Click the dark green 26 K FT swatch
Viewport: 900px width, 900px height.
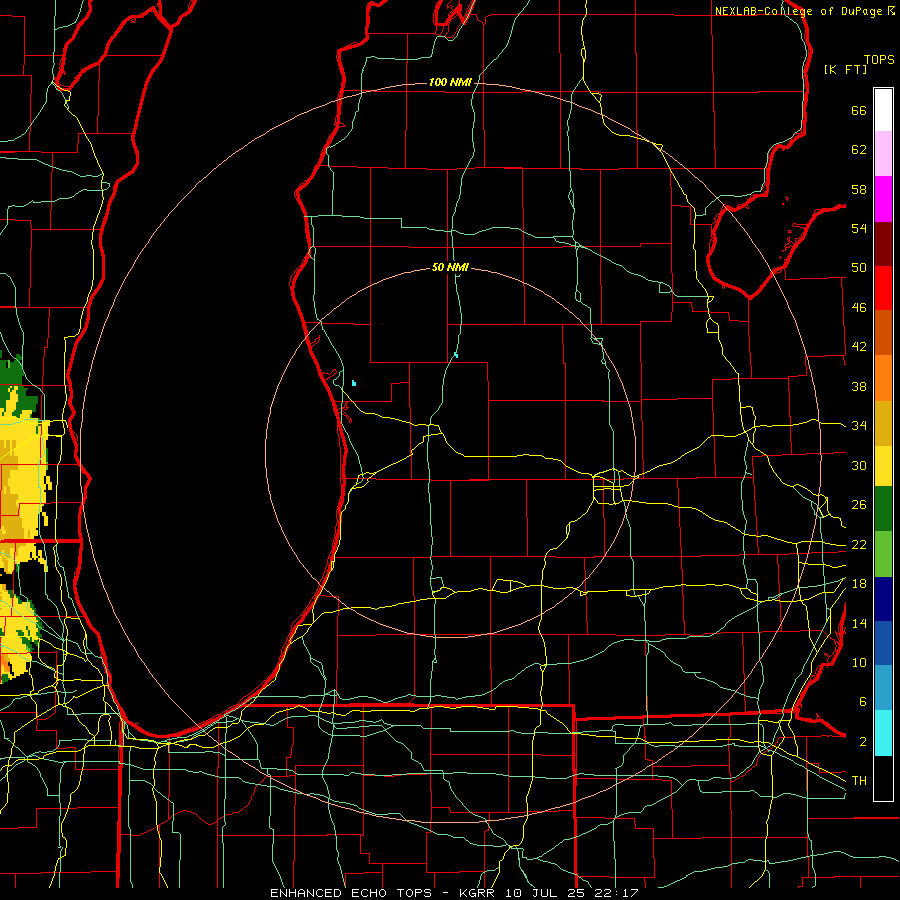(x=883, y=509)
